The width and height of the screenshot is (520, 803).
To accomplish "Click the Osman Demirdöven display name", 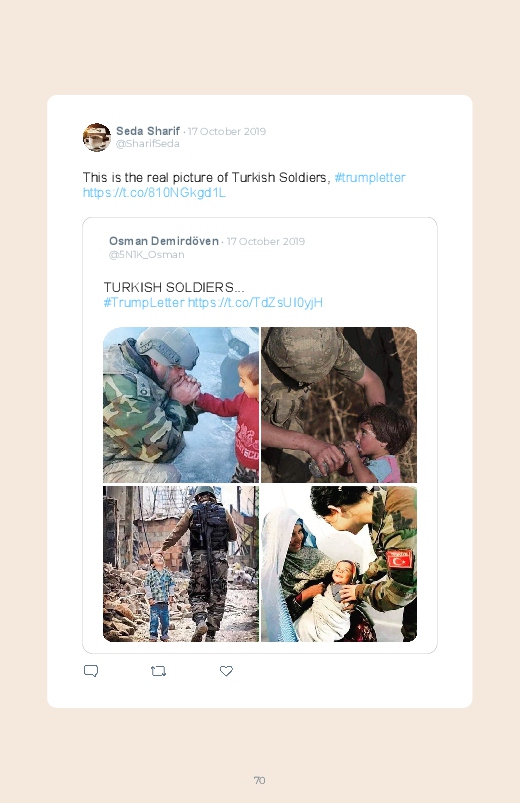I will pyautogui.click(x=163, y=241).
